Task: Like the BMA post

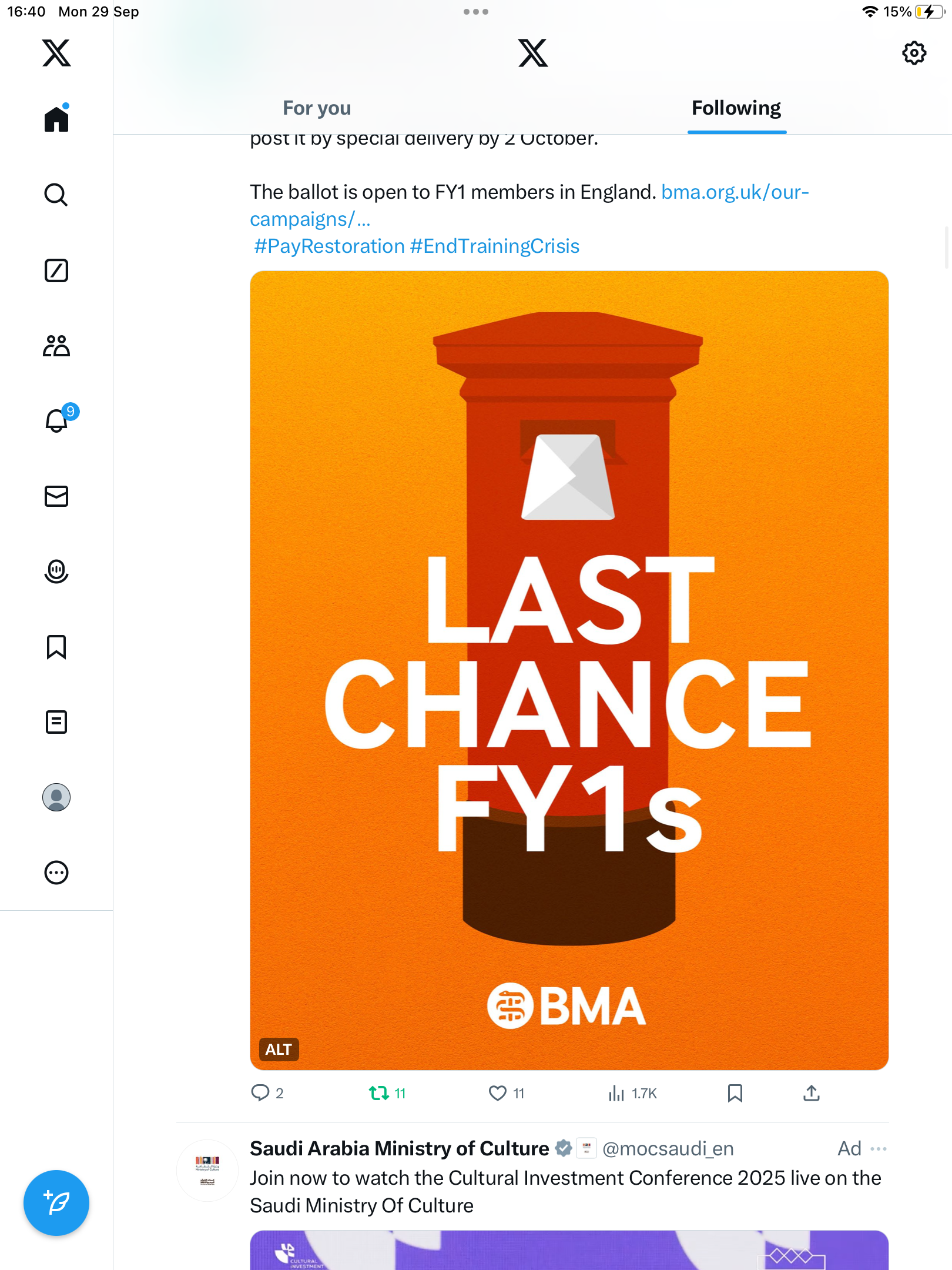Action: [x=498, y=1093]
